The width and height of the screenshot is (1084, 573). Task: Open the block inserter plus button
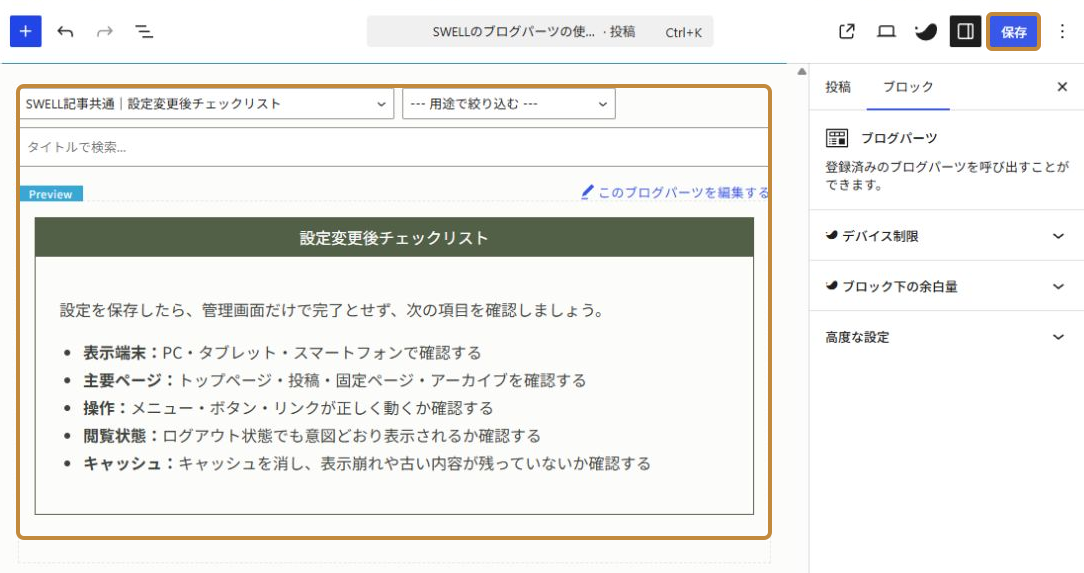(x=26, y=32)
